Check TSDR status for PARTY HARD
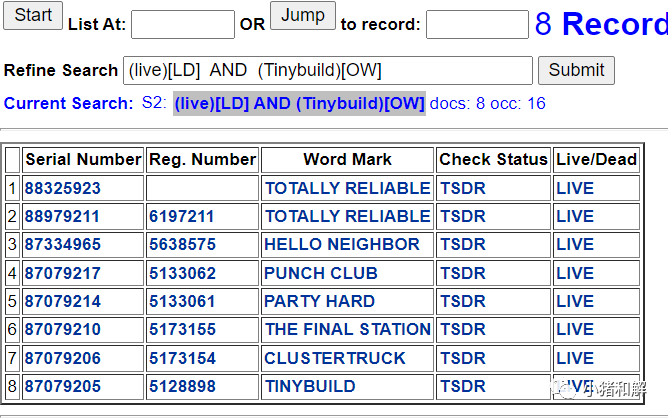Image resolution: width=668 pixels, height=419 pixels. [x=463, y=301]
